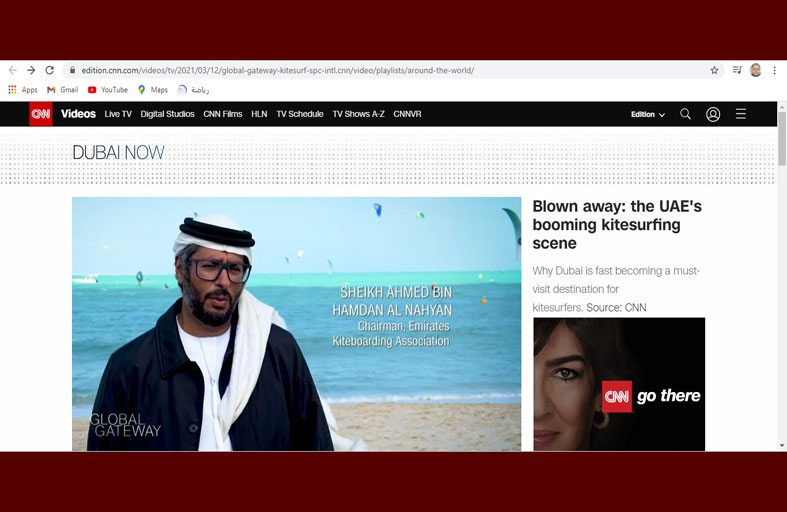Screen dimensions: 787x512
Task: Open the Gmail bookmark
Action: [x=62, y=90]
